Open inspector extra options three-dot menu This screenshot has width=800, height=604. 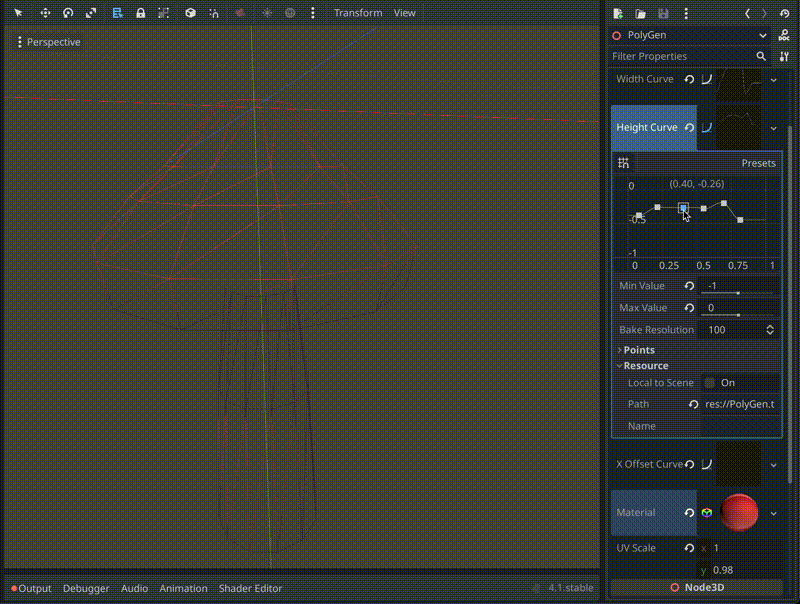[x=686, y=13]
